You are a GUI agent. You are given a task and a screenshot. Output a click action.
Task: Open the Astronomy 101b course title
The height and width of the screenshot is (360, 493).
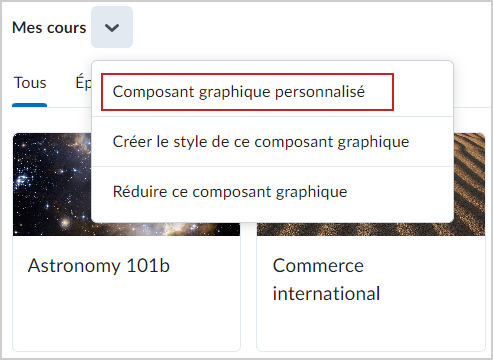coord(99,266)
